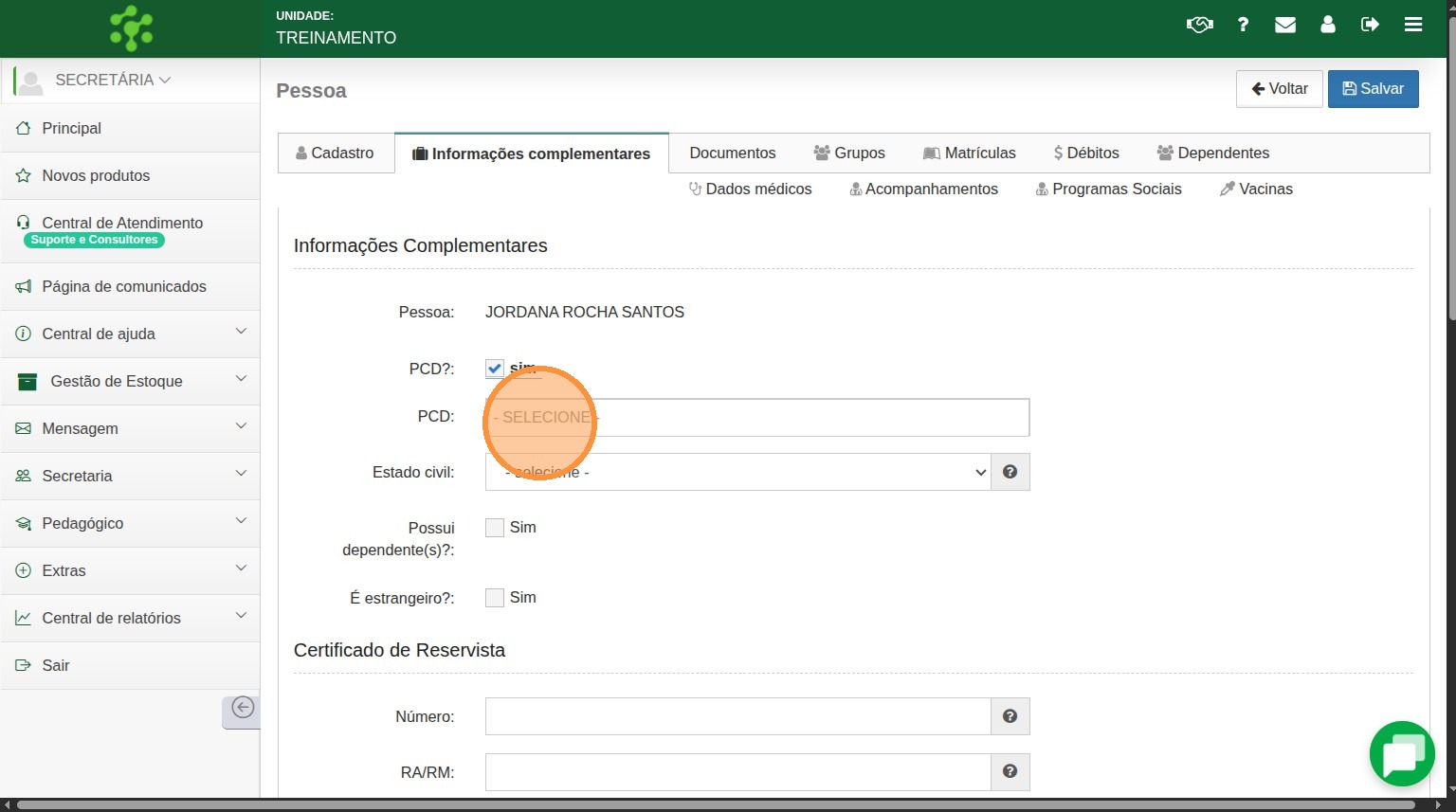The width and height of the screenshot is (1456, 812).
Task: Open the help question mark icon
Action: 1243,25
